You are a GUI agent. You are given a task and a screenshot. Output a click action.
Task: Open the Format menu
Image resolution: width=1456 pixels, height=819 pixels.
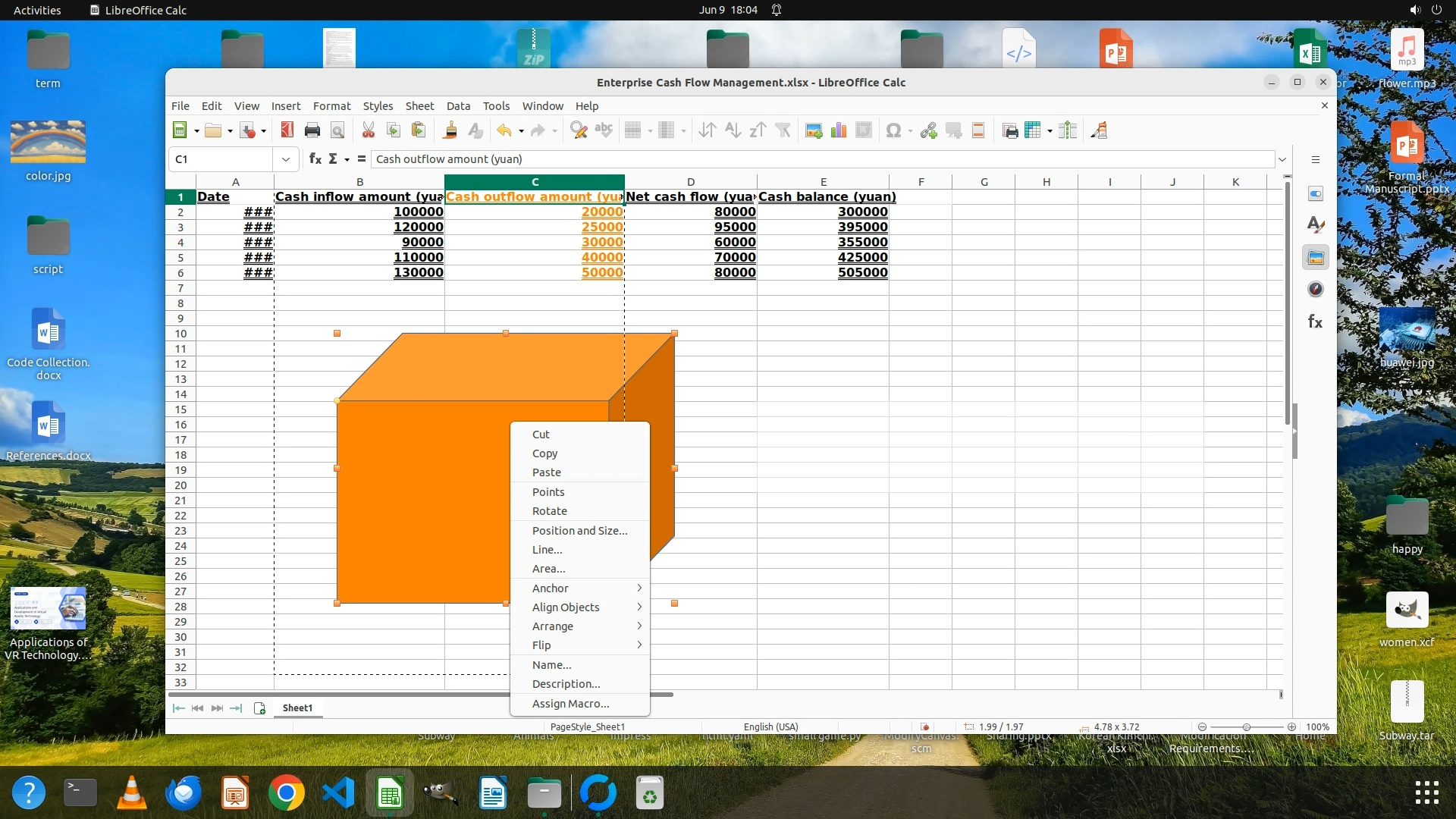331,106
